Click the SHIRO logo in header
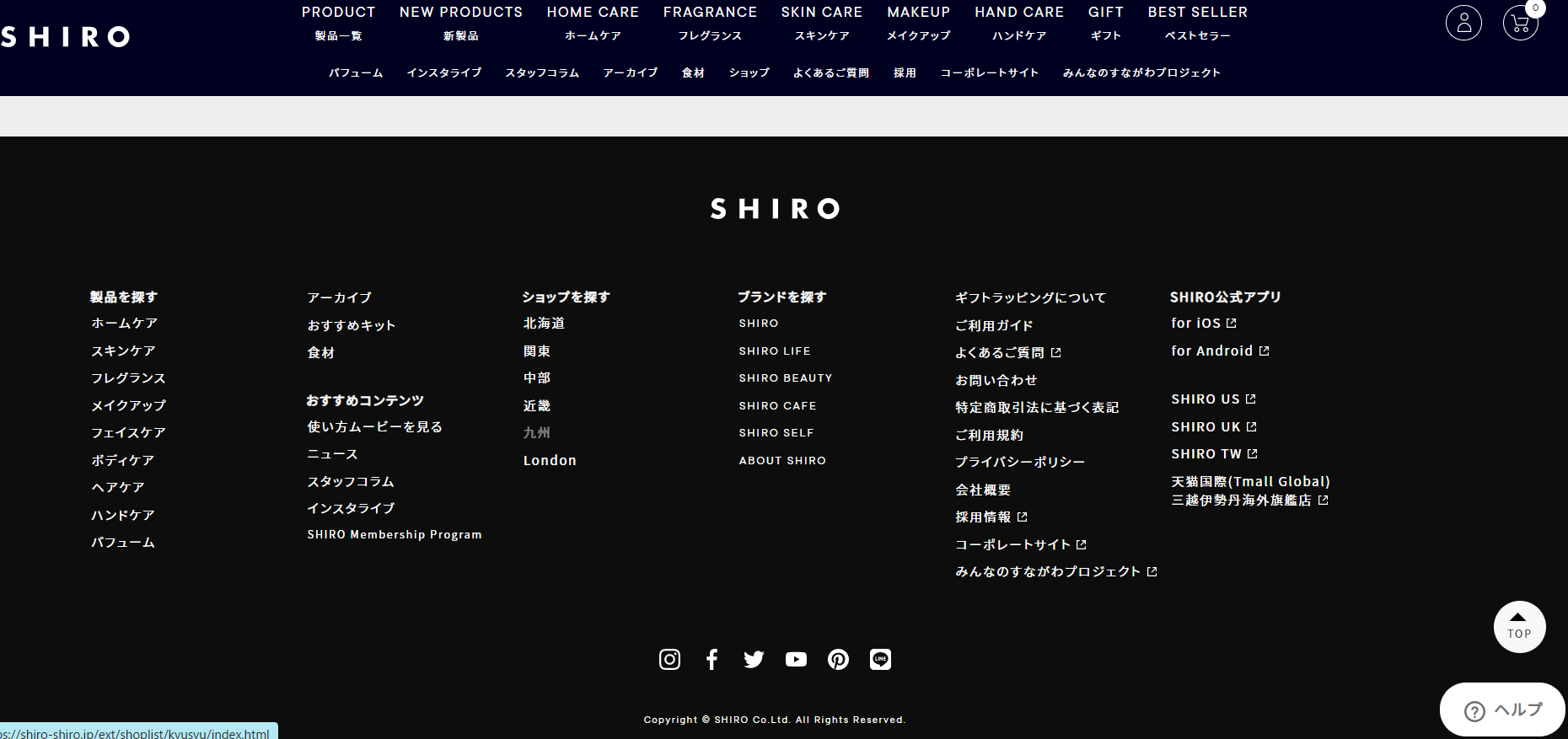The width and height of the screenshot is (1568, 739). coord(65,36)
